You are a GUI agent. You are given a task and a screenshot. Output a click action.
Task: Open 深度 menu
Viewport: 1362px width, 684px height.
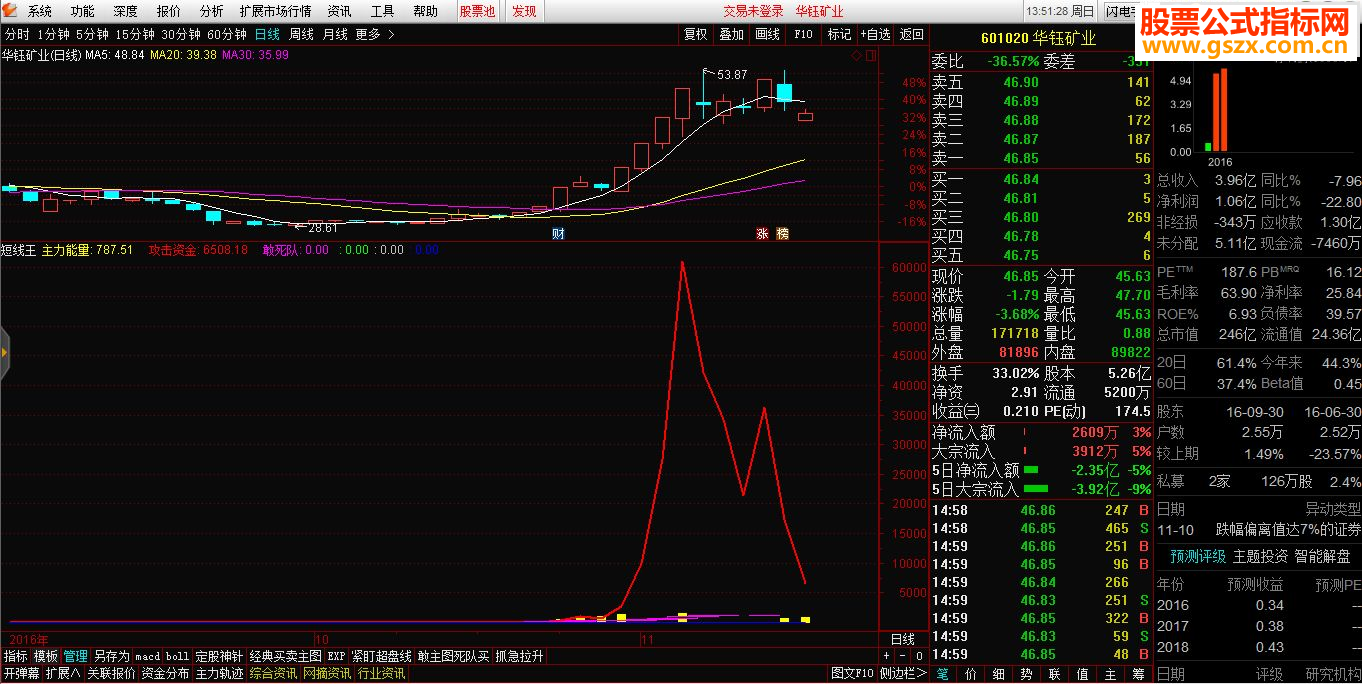point(126,12)
